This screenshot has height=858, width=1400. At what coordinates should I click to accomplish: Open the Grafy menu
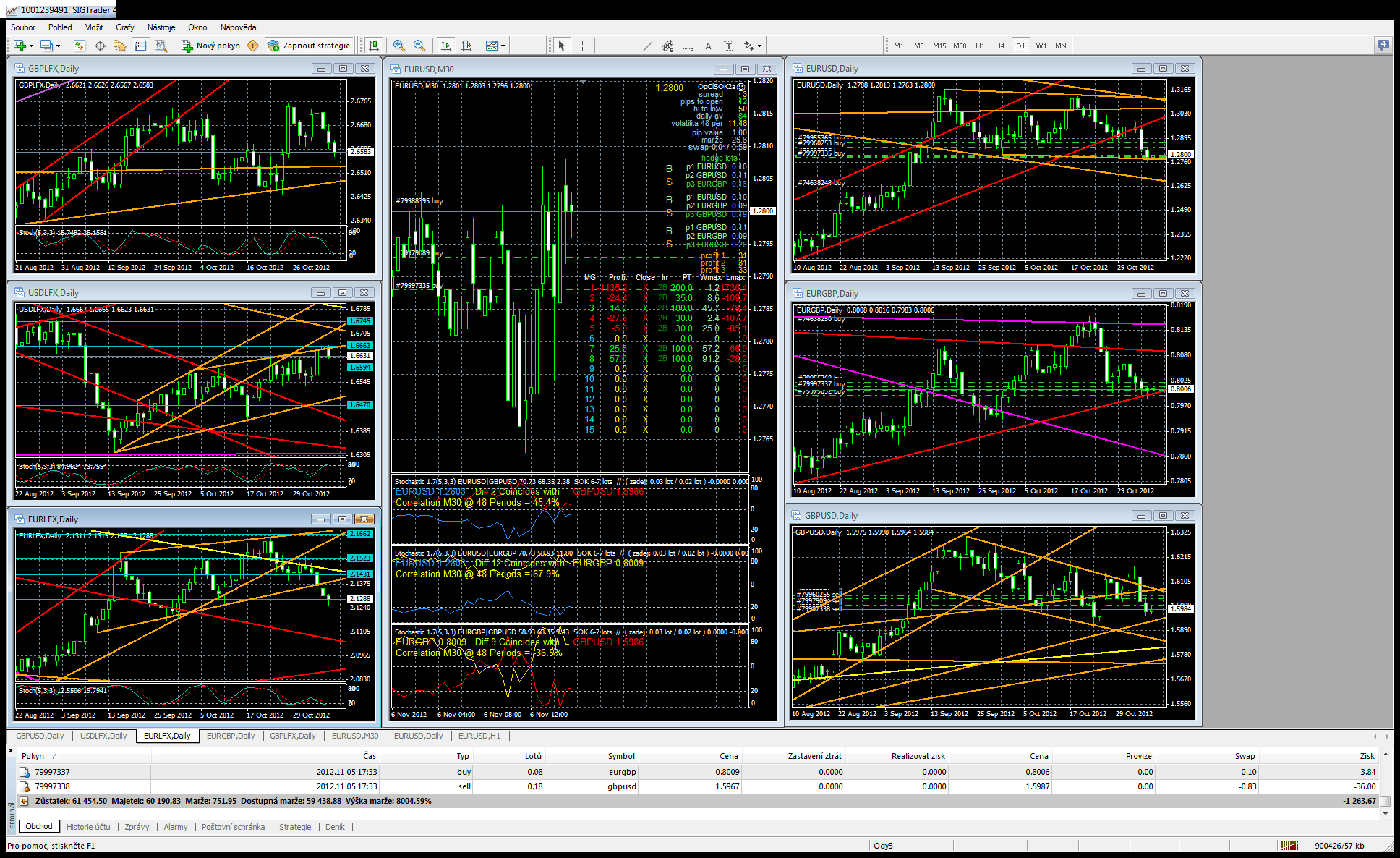[125, 27]
